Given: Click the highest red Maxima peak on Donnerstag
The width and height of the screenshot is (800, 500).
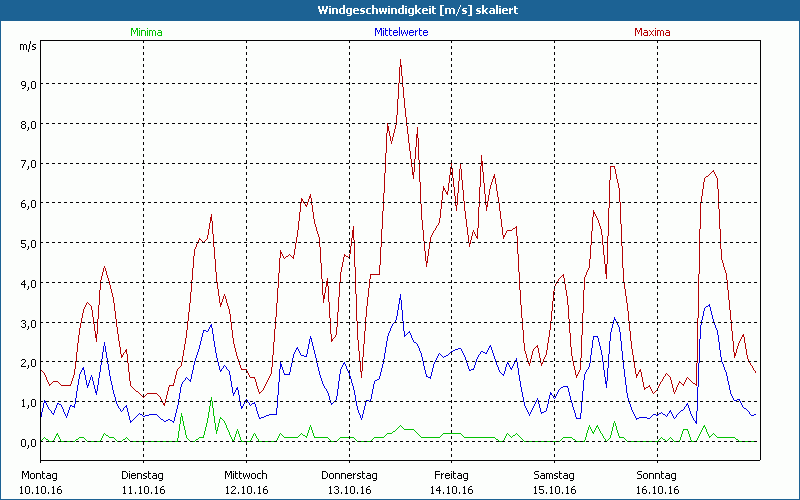Looking at the screenshot, I should pyautogui.click(x=401, y=60).
